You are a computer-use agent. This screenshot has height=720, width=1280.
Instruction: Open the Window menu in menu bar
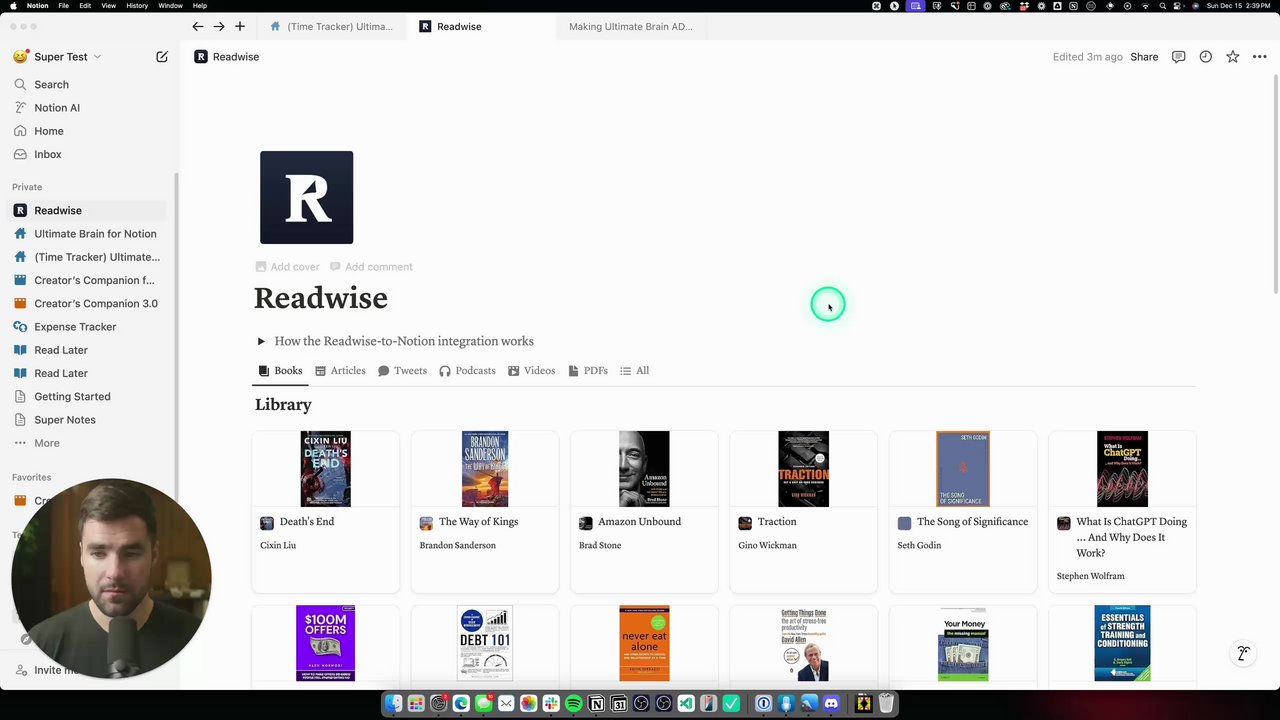click(170, 6)
